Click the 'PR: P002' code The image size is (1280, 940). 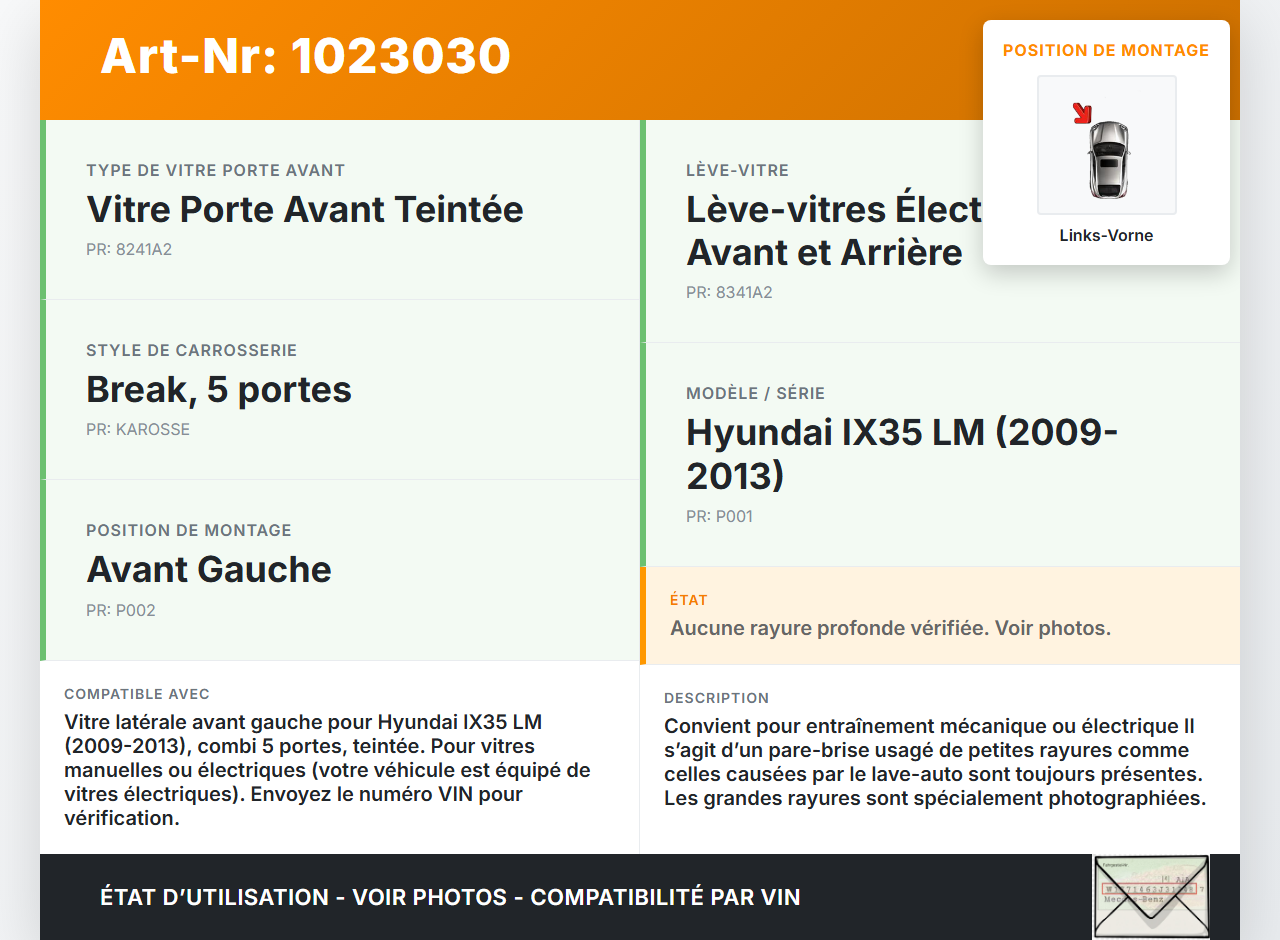coord(121,611)
